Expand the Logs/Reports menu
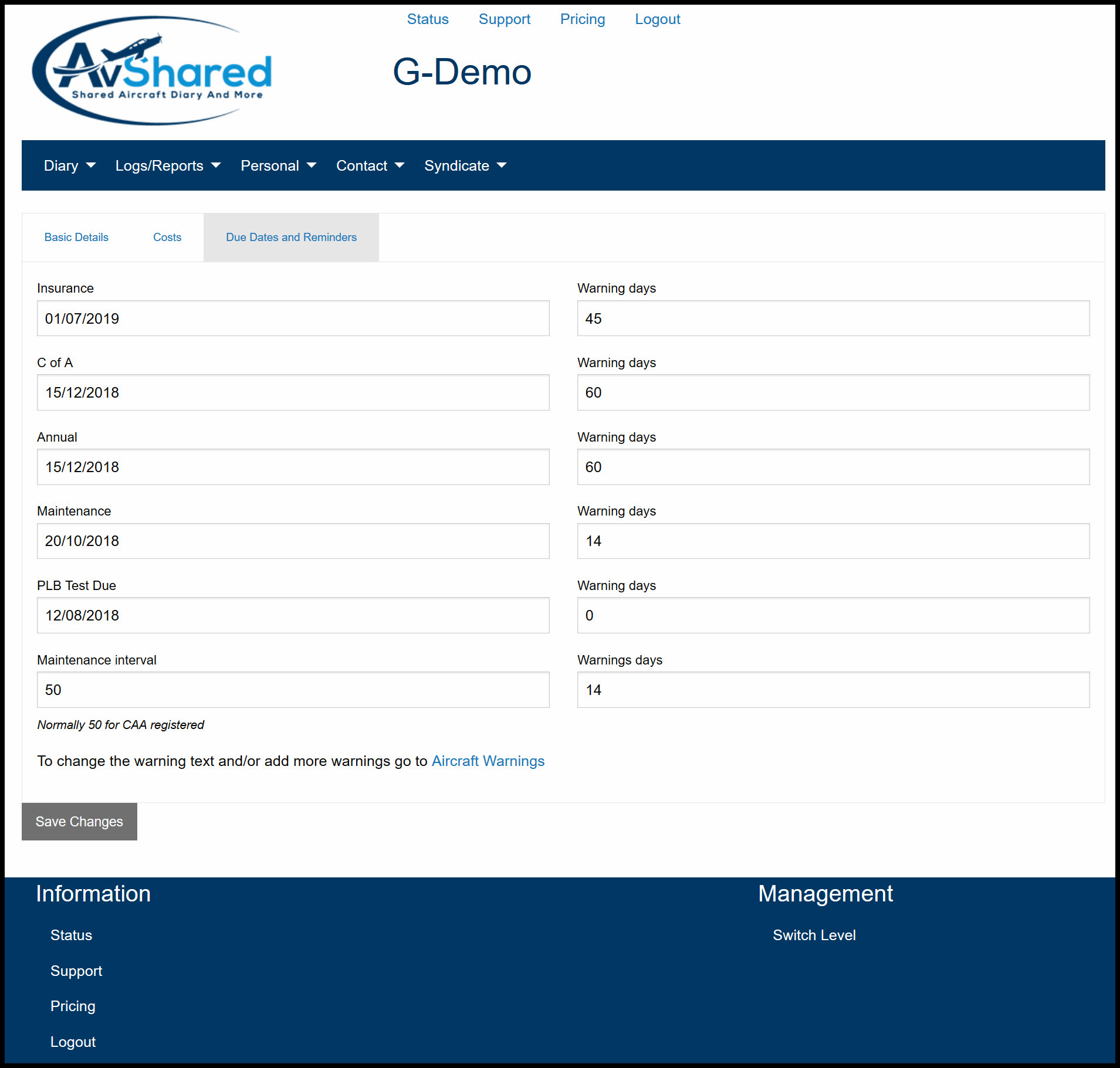The image size is (1120, 1068). tap(168, 166)
